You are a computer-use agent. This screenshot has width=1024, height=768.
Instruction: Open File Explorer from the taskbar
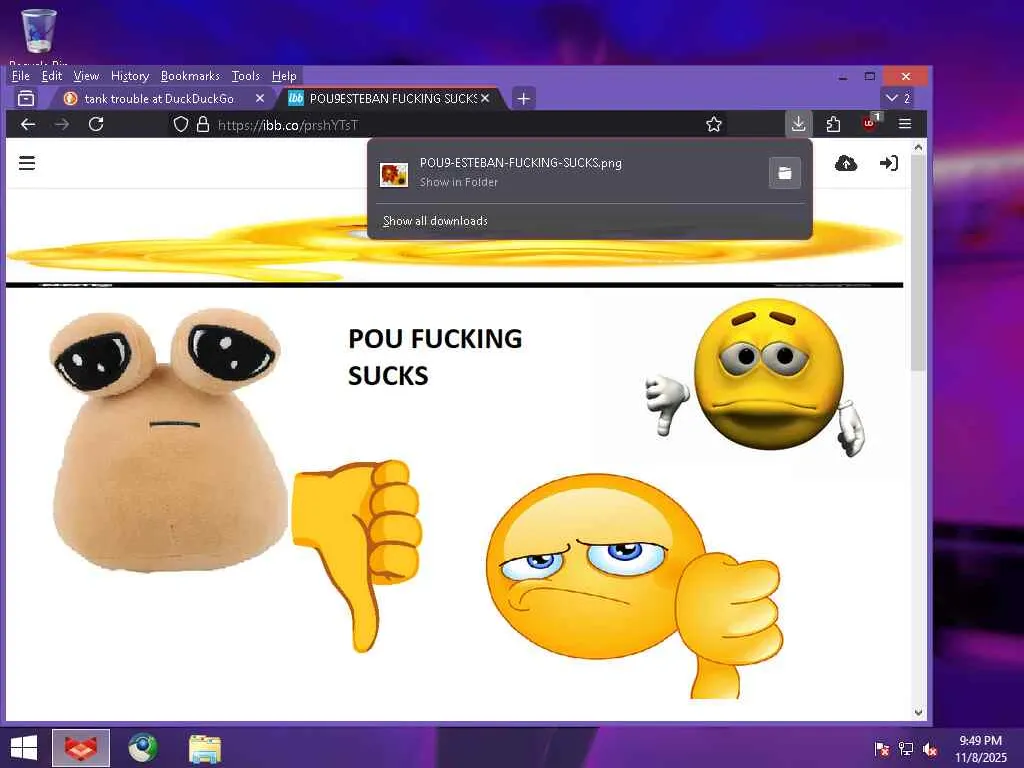(204, 748)
